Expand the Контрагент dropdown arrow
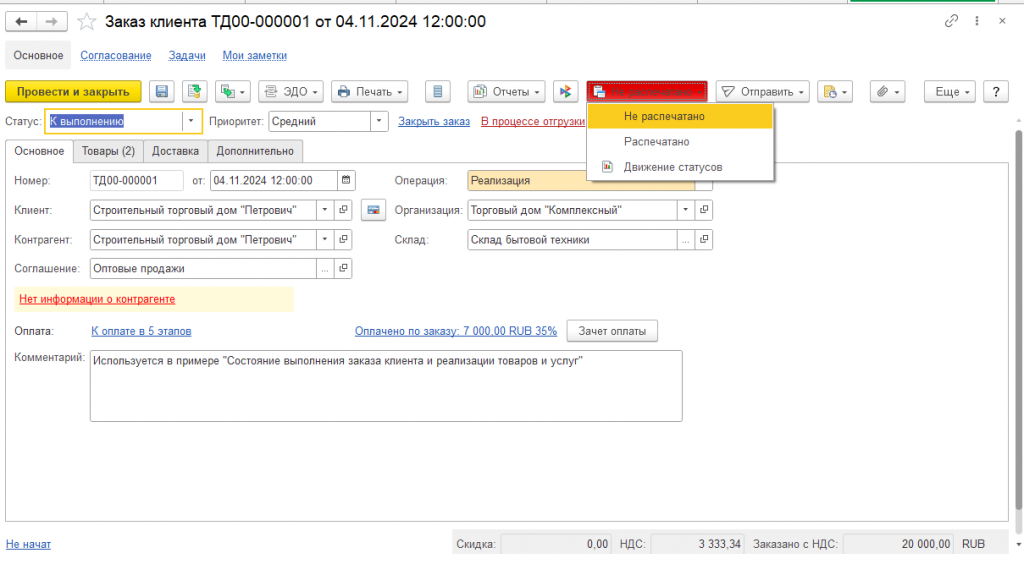This screenshot has height=564, width=1024. click(325, 240)
